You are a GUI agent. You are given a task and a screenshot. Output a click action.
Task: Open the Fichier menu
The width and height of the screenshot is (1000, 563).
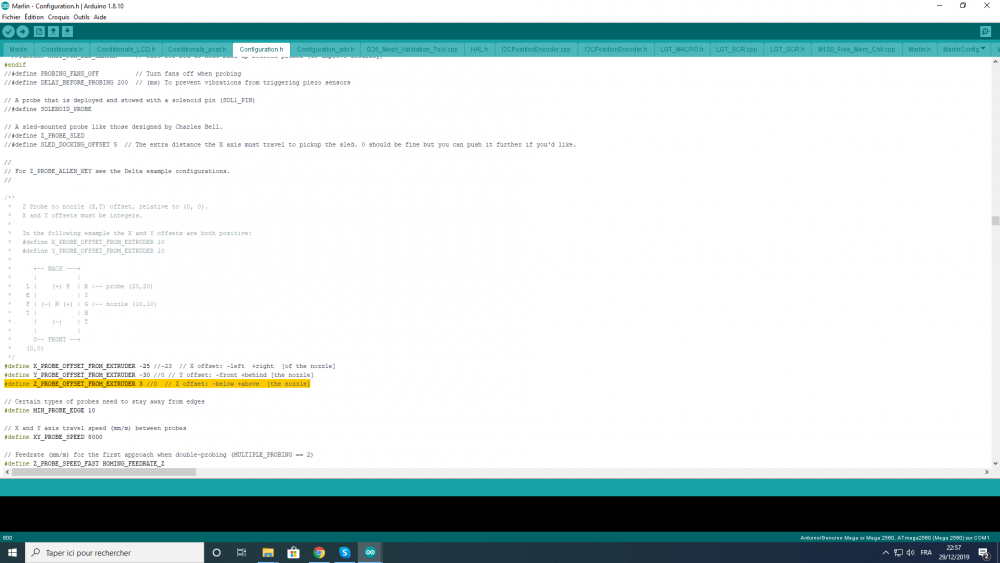(x=11, y=17)
